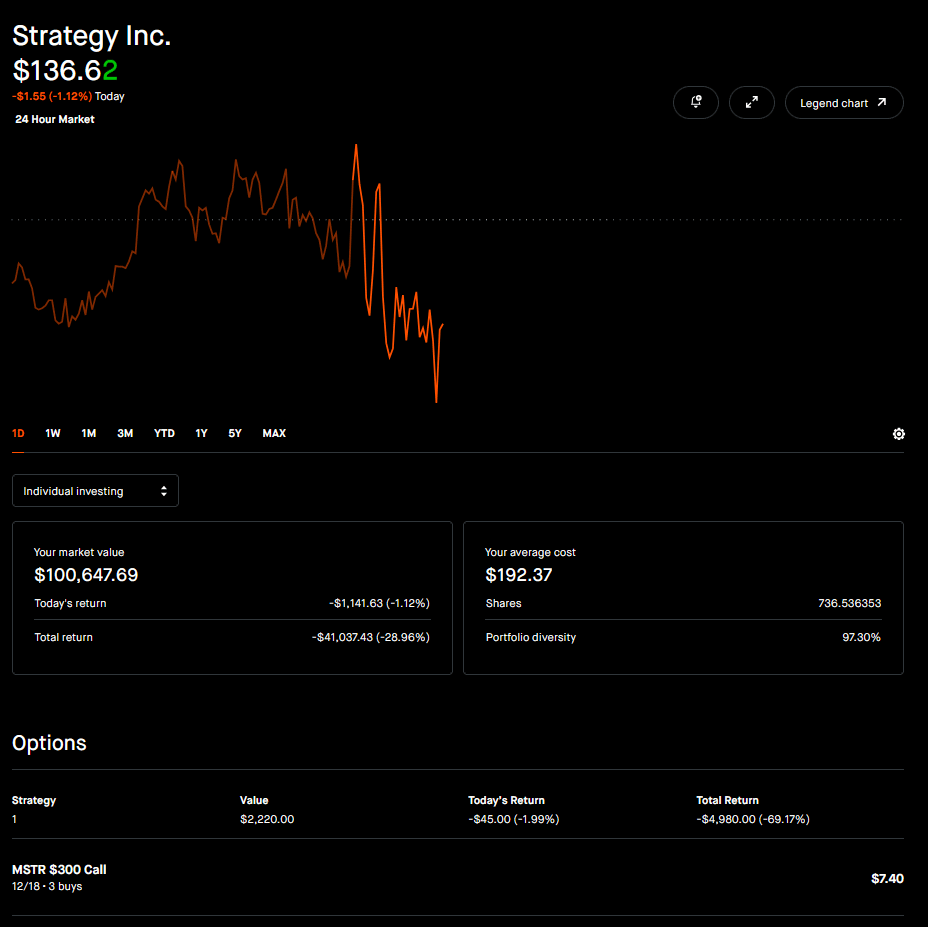Open the price alert bell icon

696,103
